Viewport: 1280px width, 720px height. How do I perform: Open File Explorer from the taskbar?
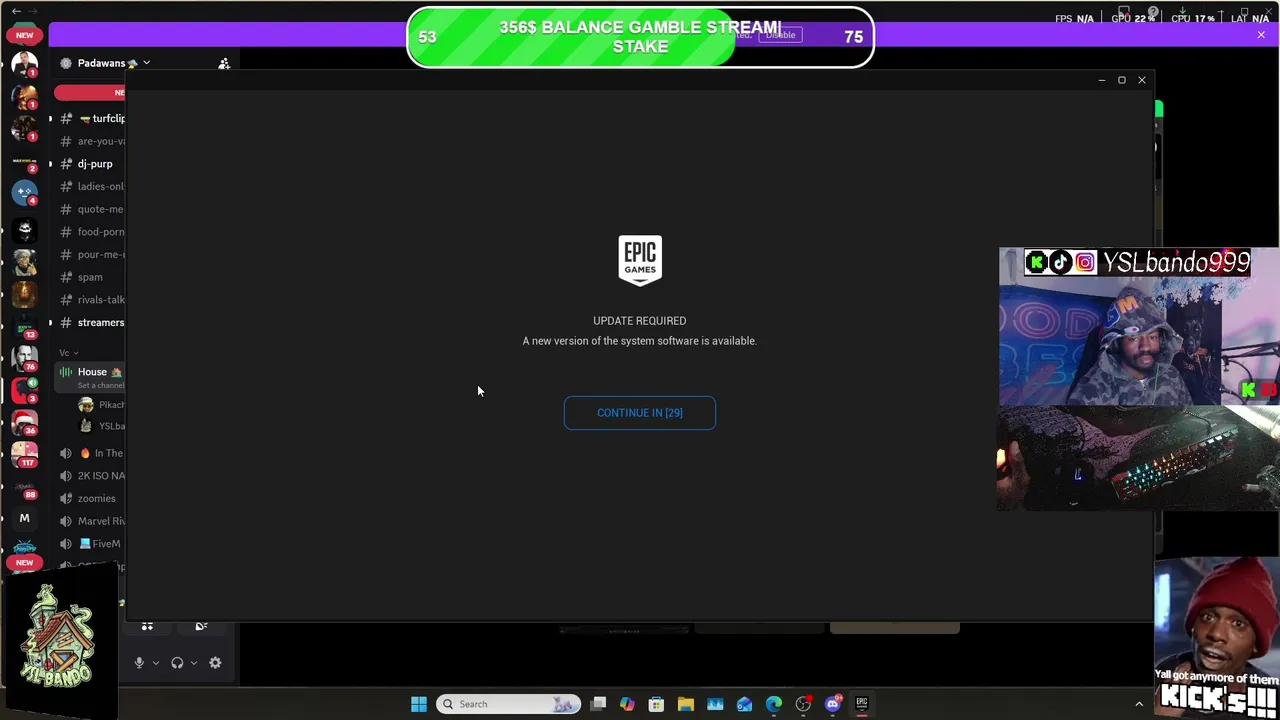click(x=686, y=704)
